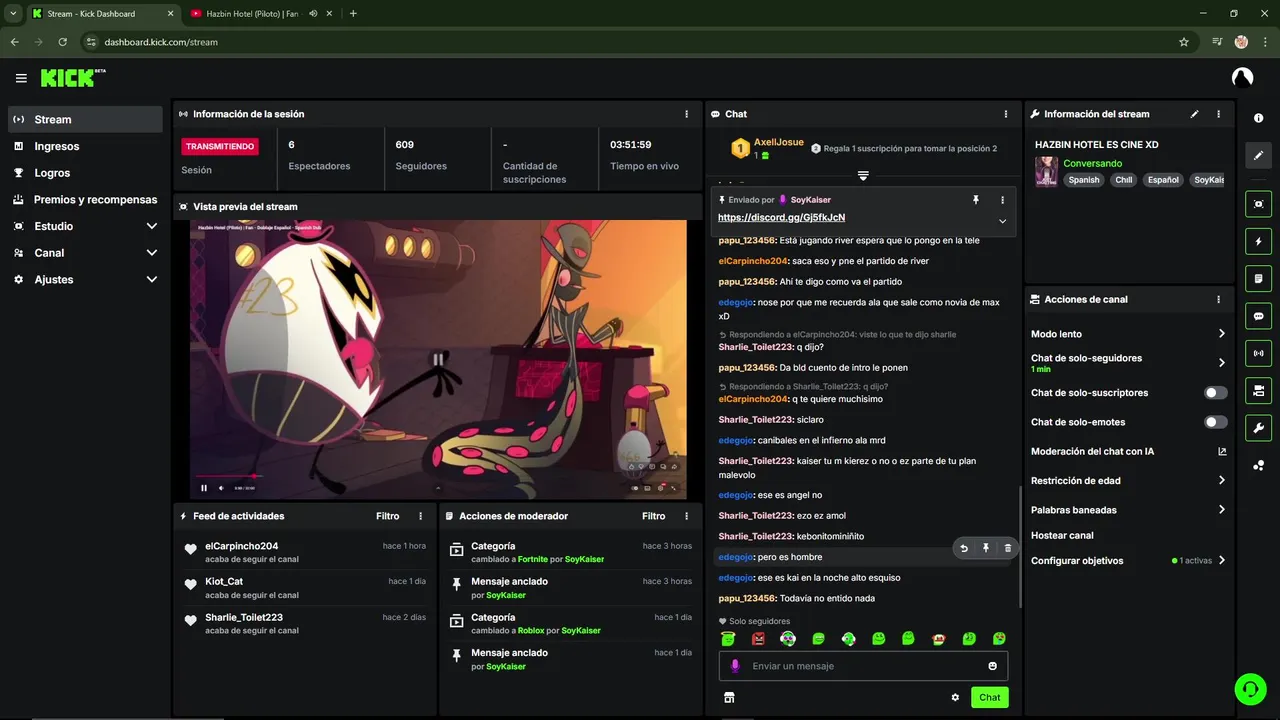Open the shop icon below chat input
This screenshot has height=720, width=1280.
[x=729, y=697]
